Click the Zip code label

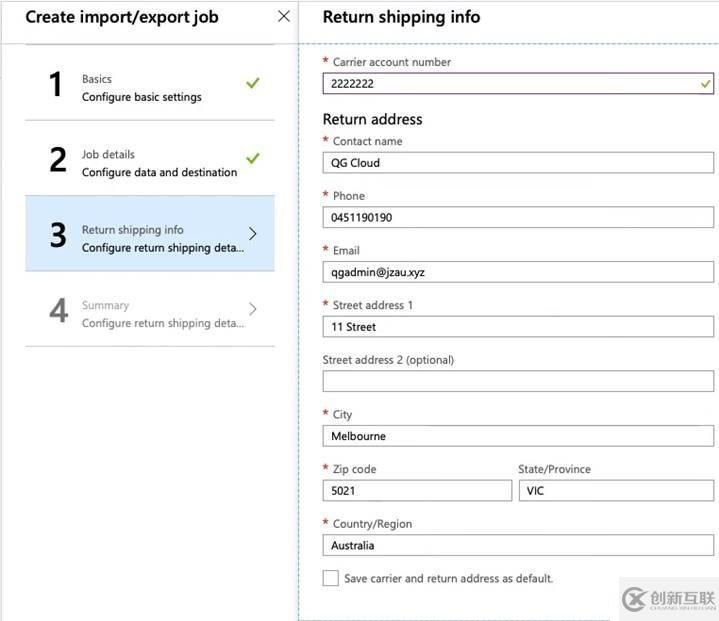354,469
